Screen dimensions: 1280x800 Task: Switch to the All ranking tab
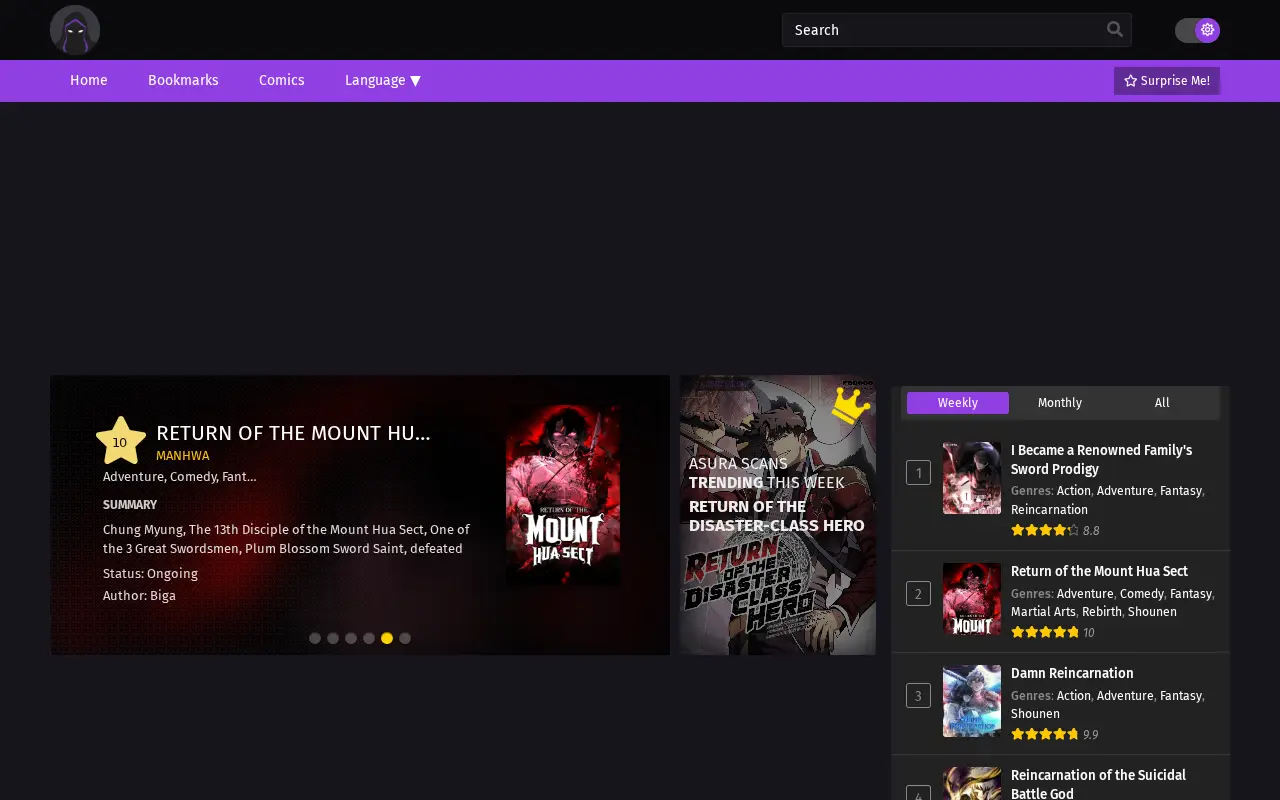(1162, 403)
